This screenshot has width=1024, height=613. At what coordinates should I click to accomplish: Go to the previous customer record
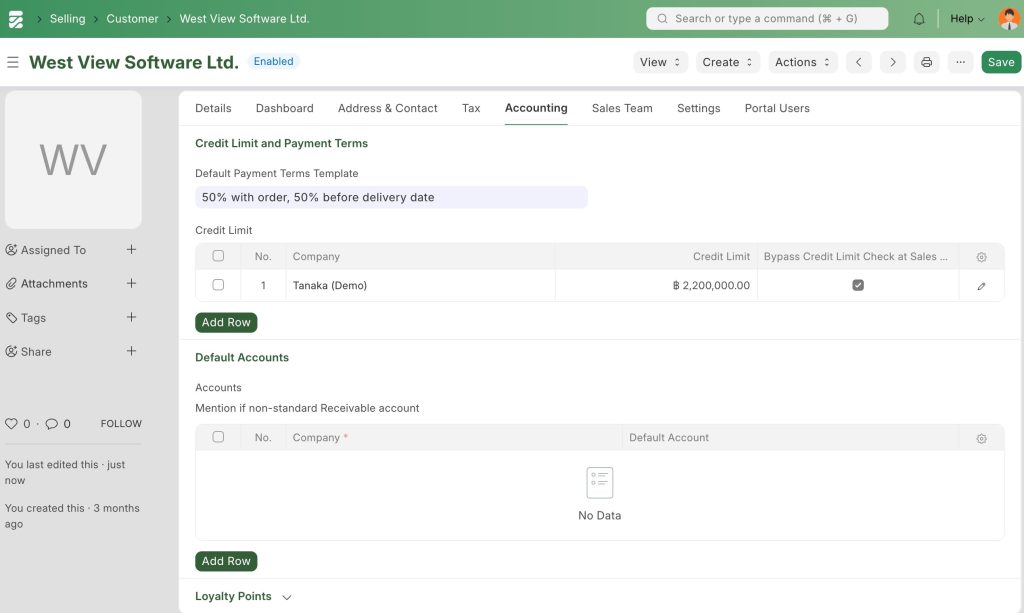[x=859, y=62]
